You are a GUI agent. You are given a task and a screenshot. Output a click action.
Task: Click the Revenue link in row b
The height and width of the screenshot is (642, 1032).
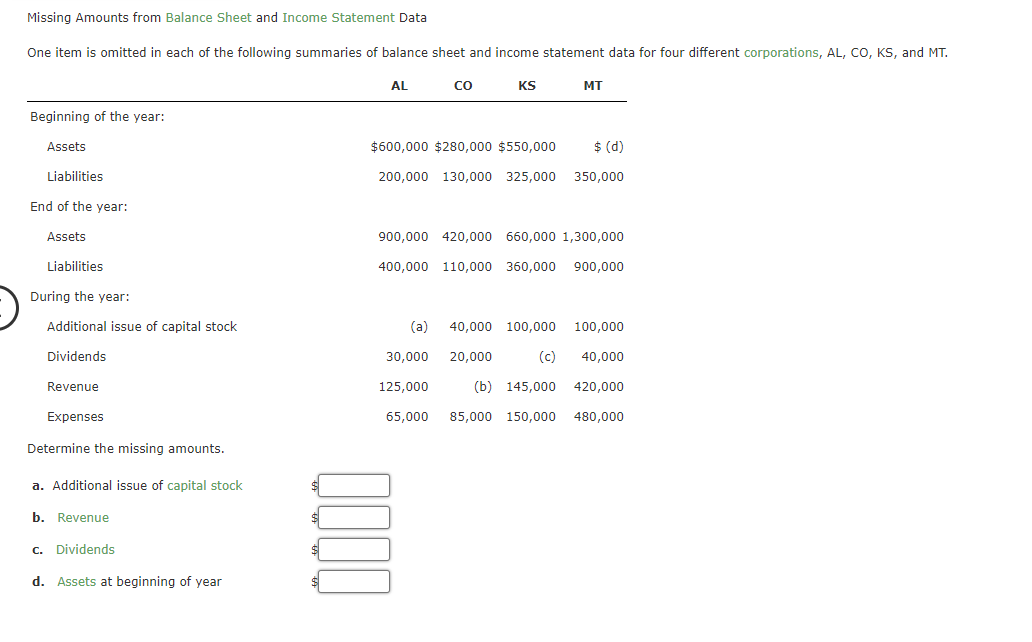[81, 517]
